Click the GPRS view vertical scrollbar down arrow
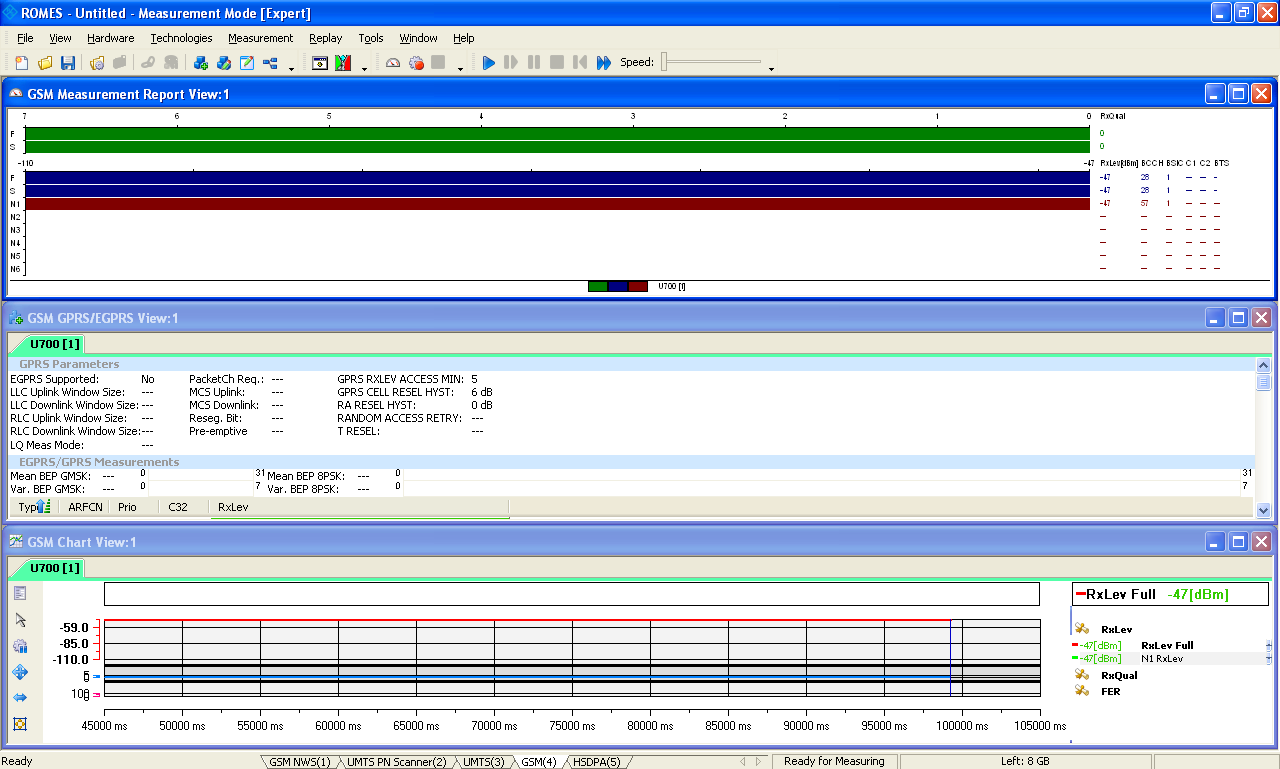 tap(1263, 510)
